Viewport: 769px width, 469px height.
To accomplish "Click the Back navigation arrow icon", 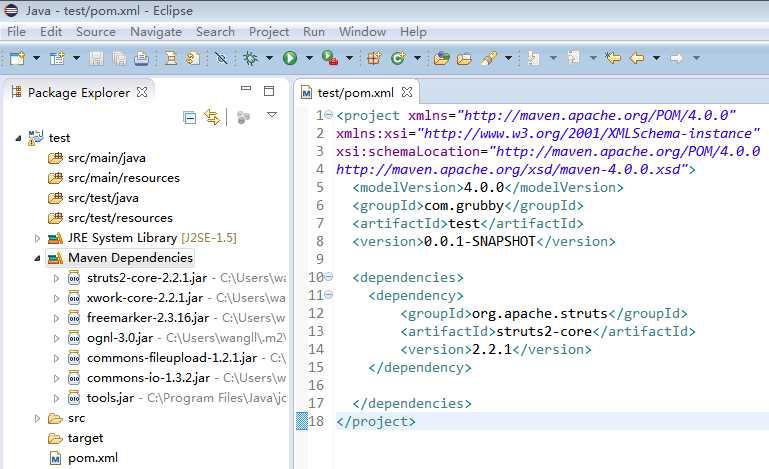I will 637,58.
